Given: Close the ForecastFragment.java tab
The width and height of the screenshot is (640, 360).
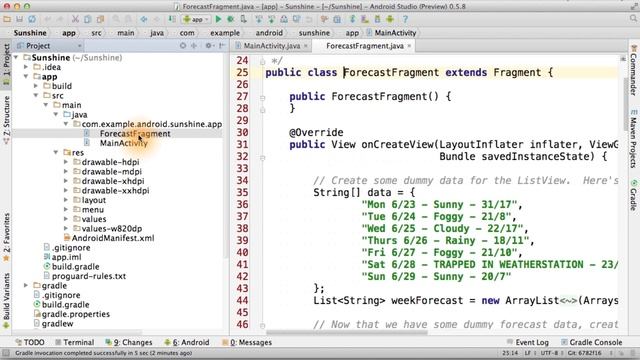Looking at the screenshot, I should [409, 46].
